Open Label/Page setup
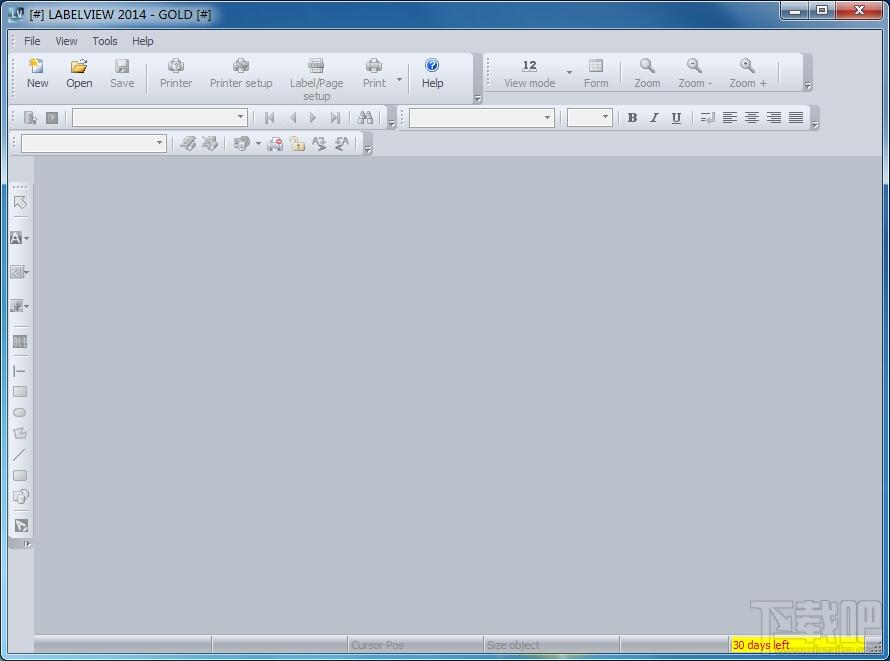The image size is (890, 661). click(317, 79)
